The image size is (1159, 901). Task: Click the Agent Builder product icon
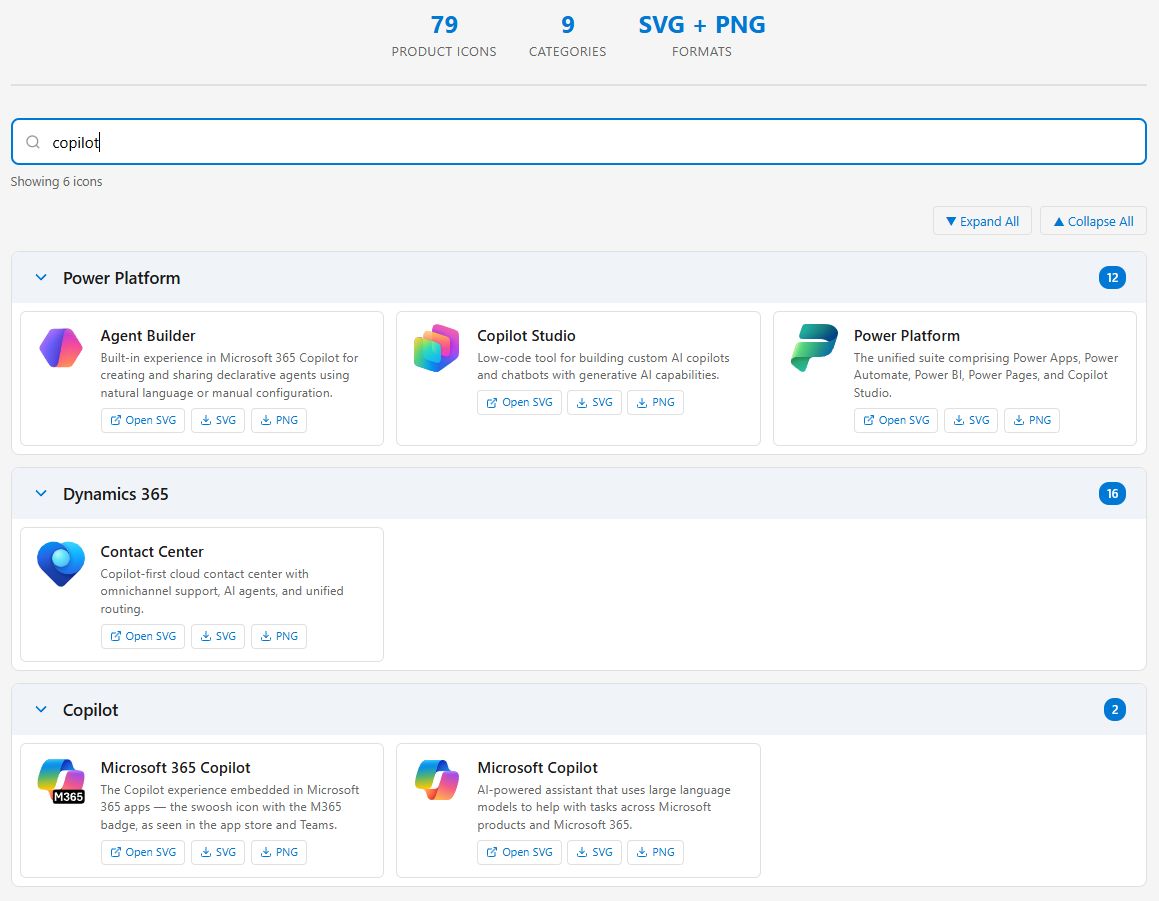pyautogui.click(x=61, y=348)
